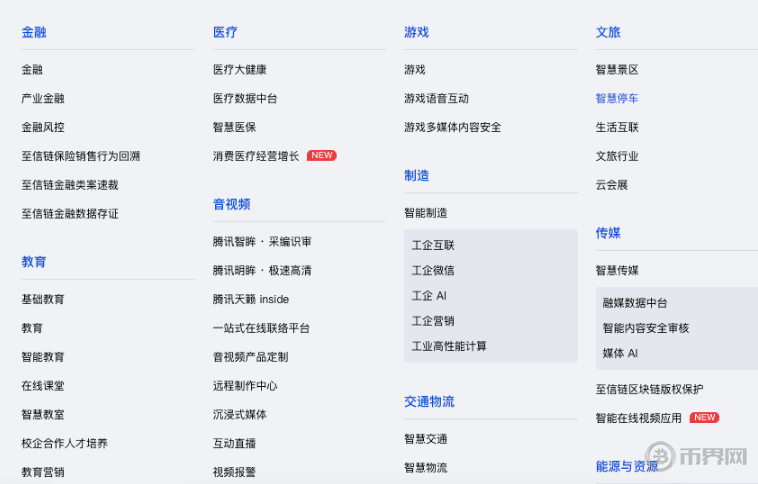Image resolution: width=758 pixels, height=484 pixels.
Task: Open the highlighted 智慧停车 link
Action: (x=617, y=99)
